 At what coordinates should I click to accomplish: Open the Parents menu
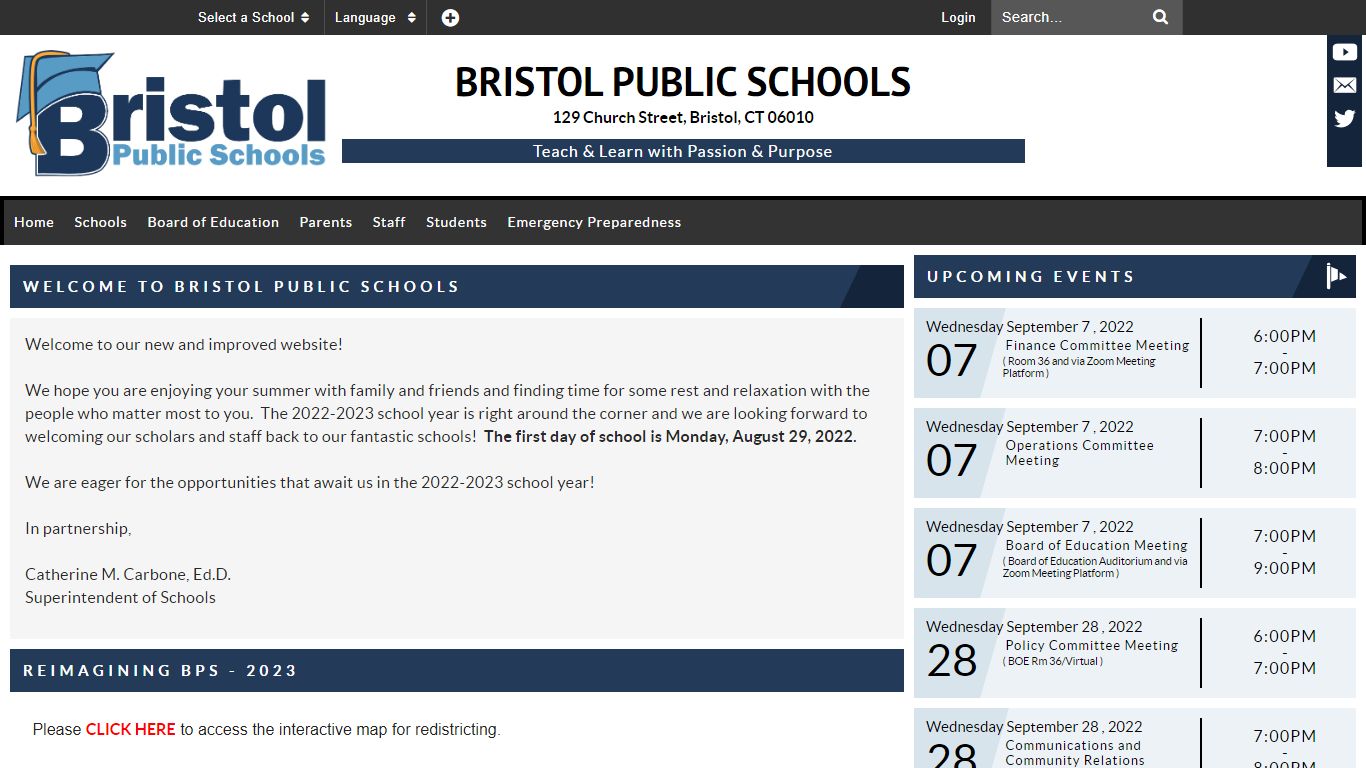326,222
